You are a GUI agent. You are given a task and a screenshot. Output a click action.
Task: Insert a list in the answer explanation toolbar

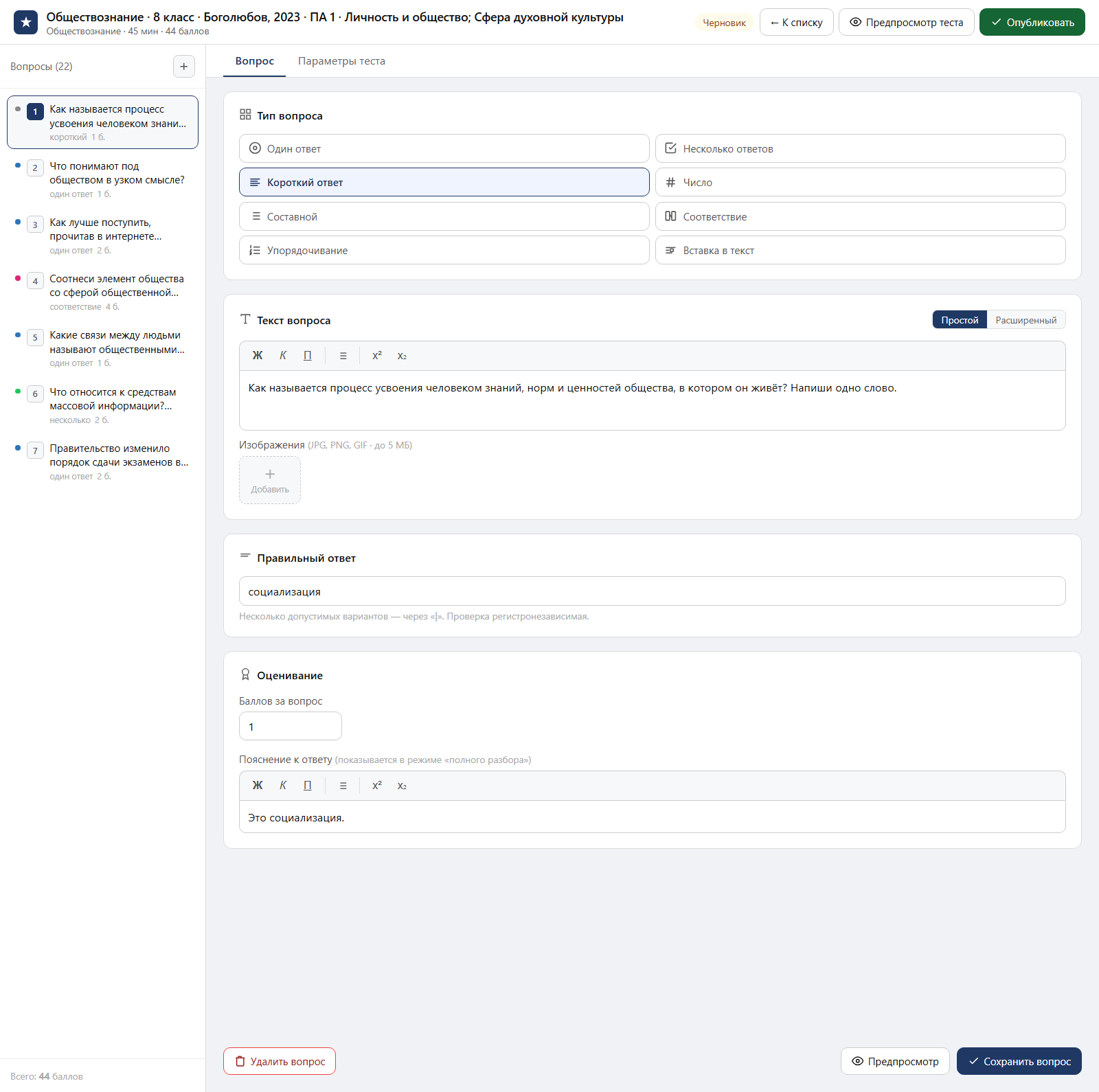click(343, 786)
